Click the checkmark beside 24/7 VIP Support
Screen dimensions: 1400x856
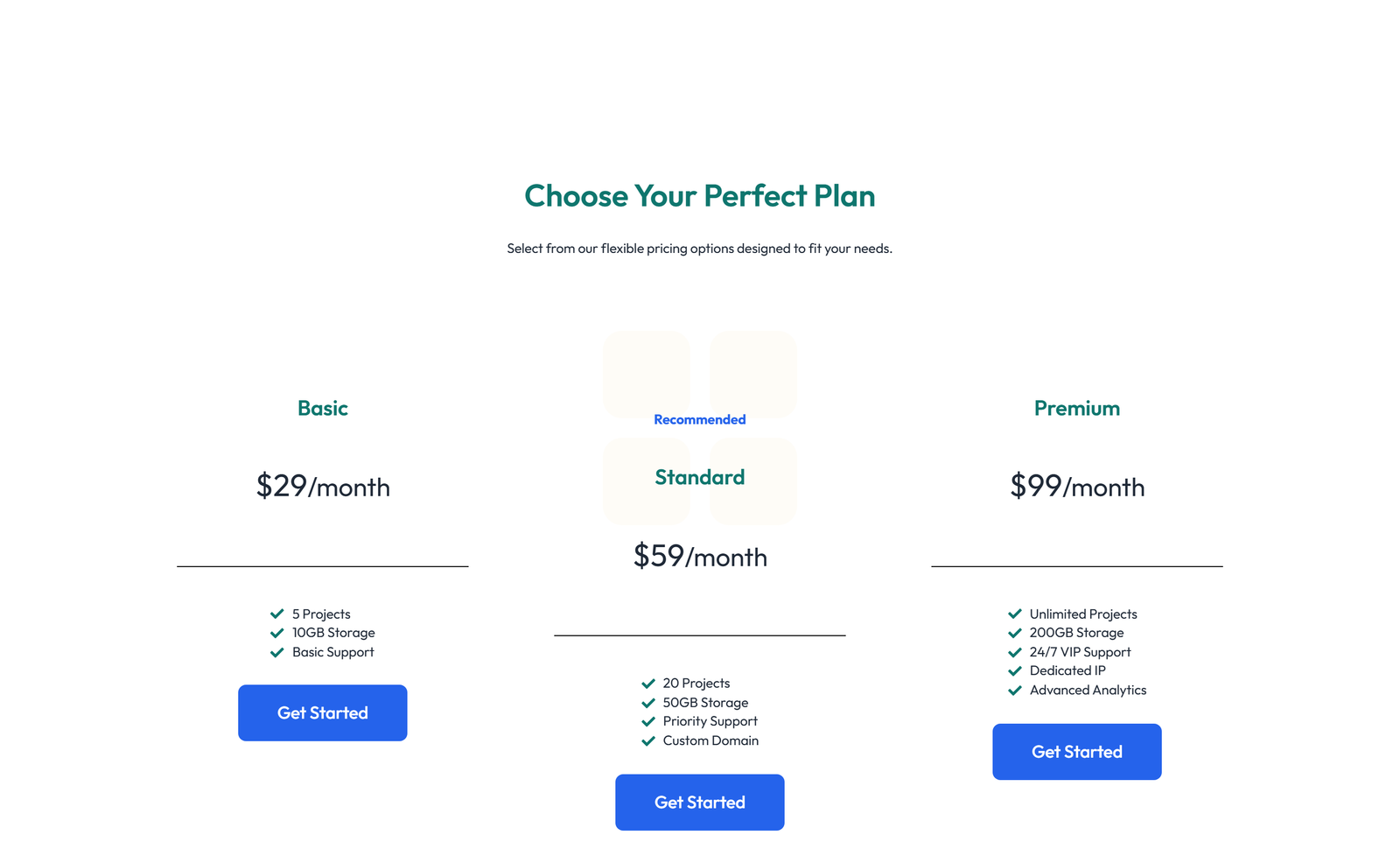click(1015, 652)
